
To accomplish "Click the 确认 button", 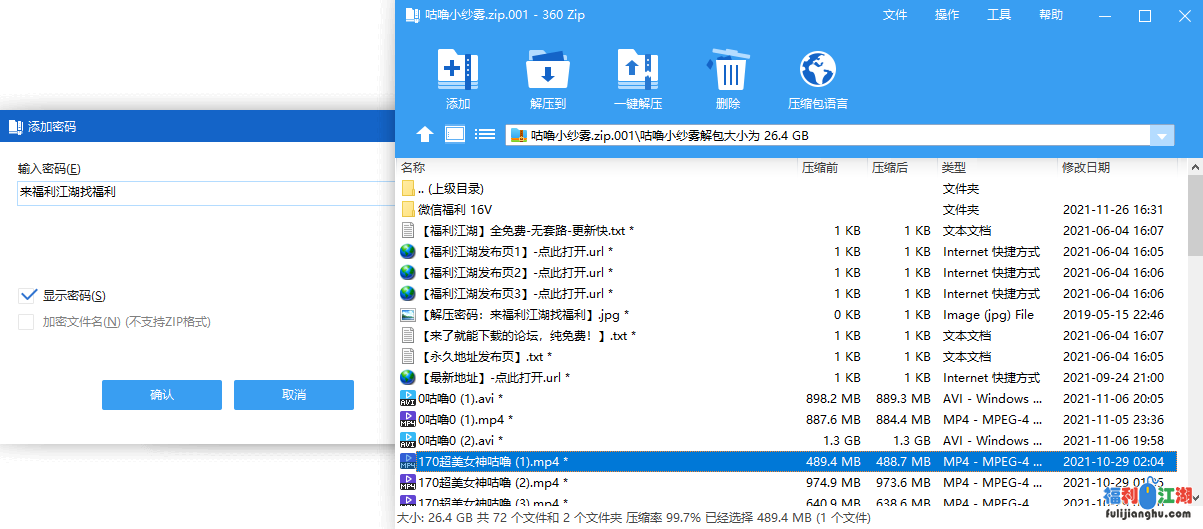I will pyautogui.click(x=161, y=395).
